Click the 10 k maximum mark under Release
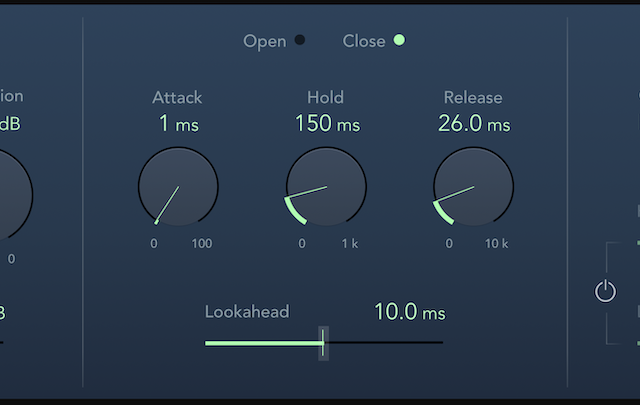640x405 pixels. click(x=497, y=244)
